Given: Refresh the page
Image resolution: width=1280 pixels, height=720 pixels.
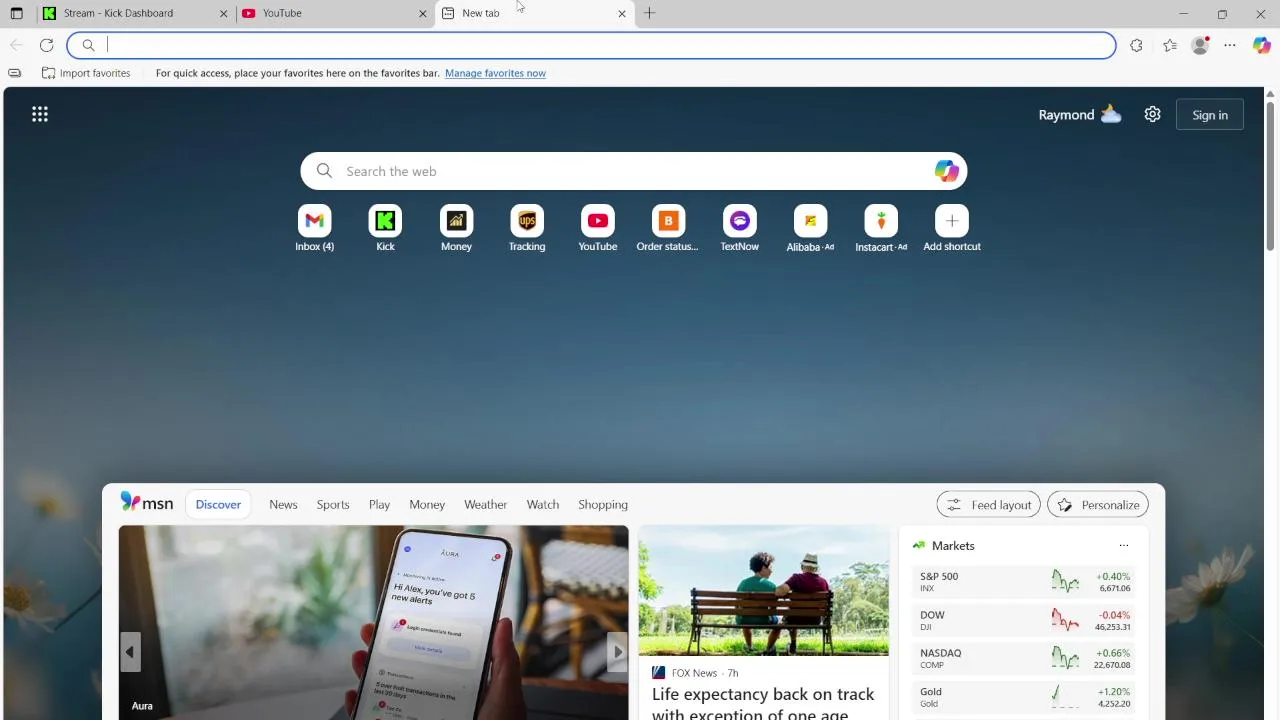Looking at the screenshot, I should [46, 45].
